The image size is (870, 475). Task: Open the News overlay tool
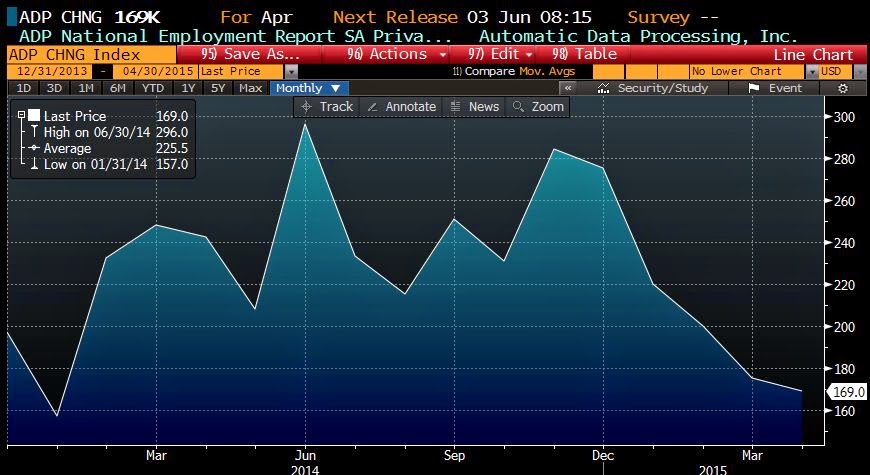(x=475, y=106)
